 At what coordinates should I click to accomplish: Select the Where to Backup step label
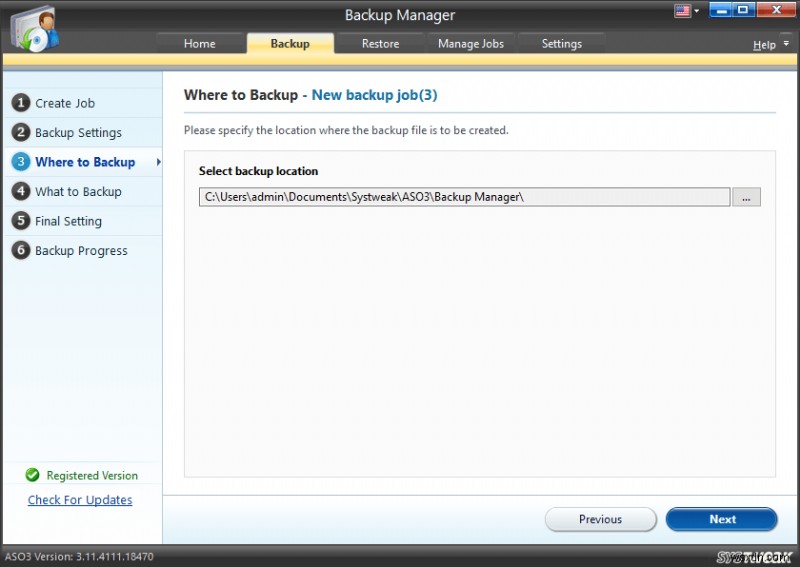85,162
